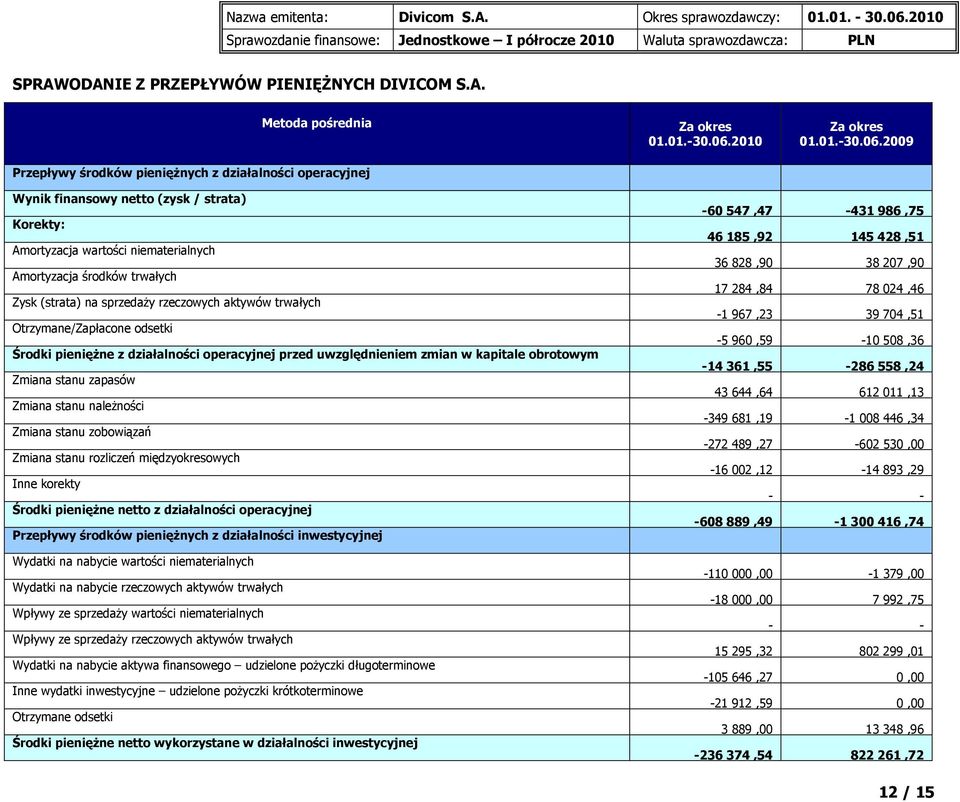960x802 pixels.
Task: Click 'Wpływy ze sprzedaży rzeczowych aktywów trwałych' label
Action: tap(152, 639)
